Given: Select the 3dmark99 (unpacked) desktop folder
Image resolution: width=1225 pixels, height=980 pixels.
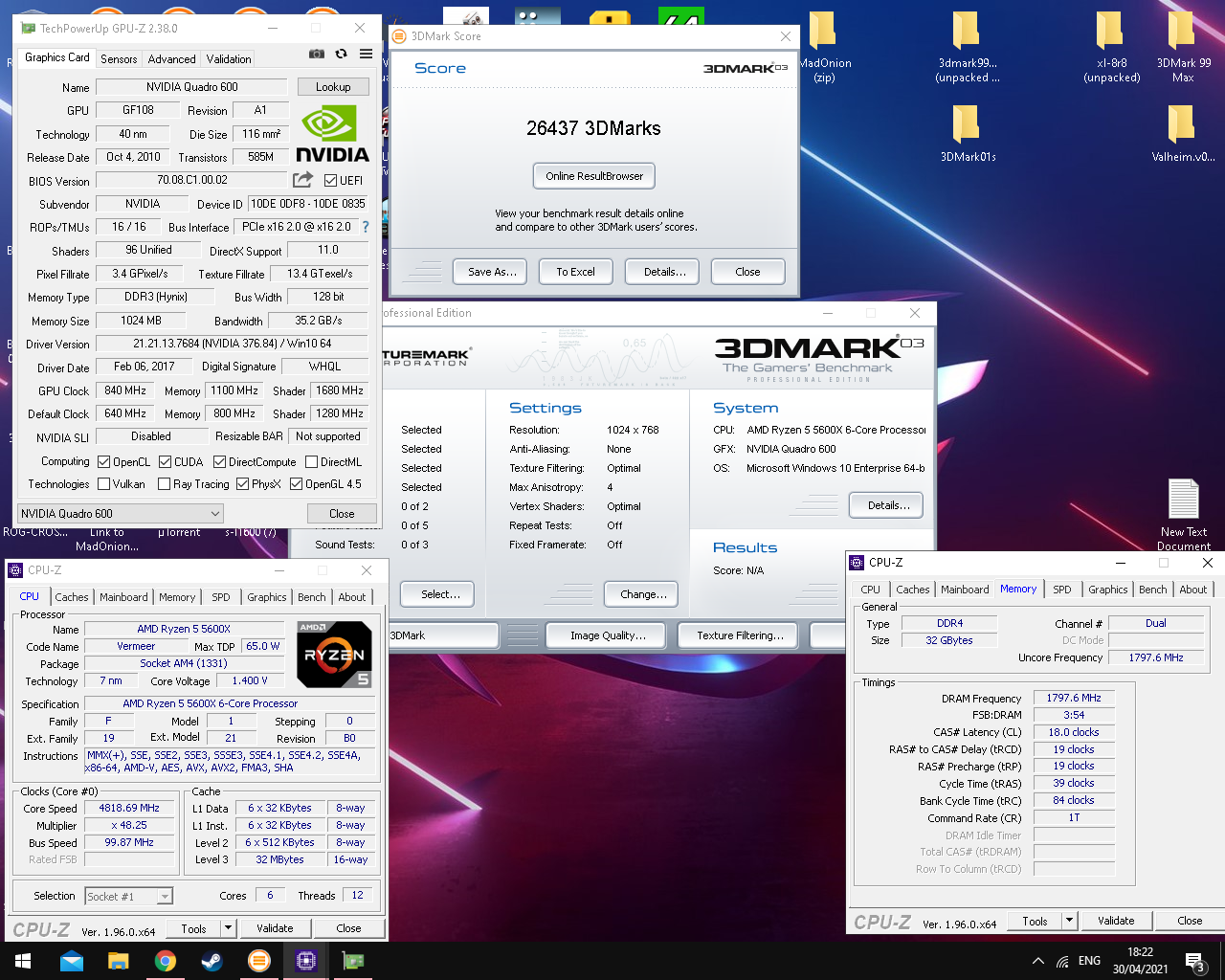Looking at the screenshot, I should pyautogui.click(x=967, y=47).
